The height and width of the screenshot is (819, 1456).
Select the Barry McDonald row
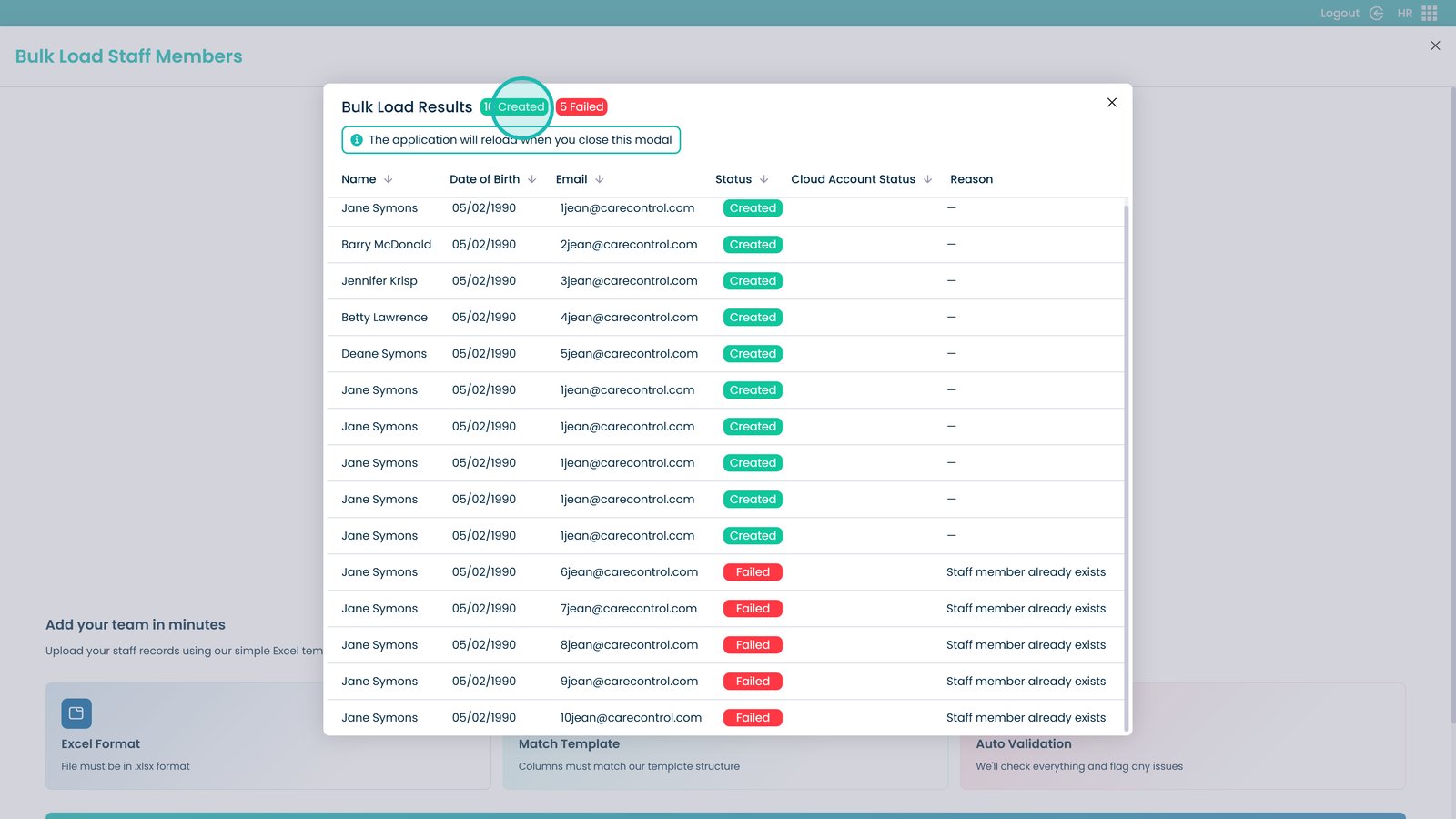[386, 245]
